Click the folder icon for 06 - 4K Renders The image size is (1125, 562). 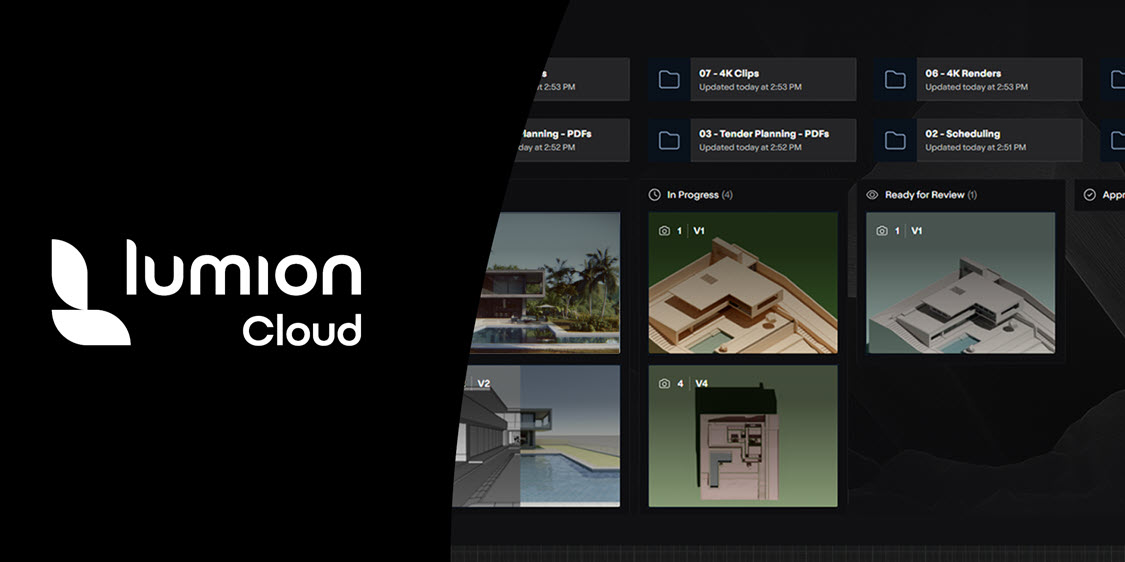click(896, 80)
